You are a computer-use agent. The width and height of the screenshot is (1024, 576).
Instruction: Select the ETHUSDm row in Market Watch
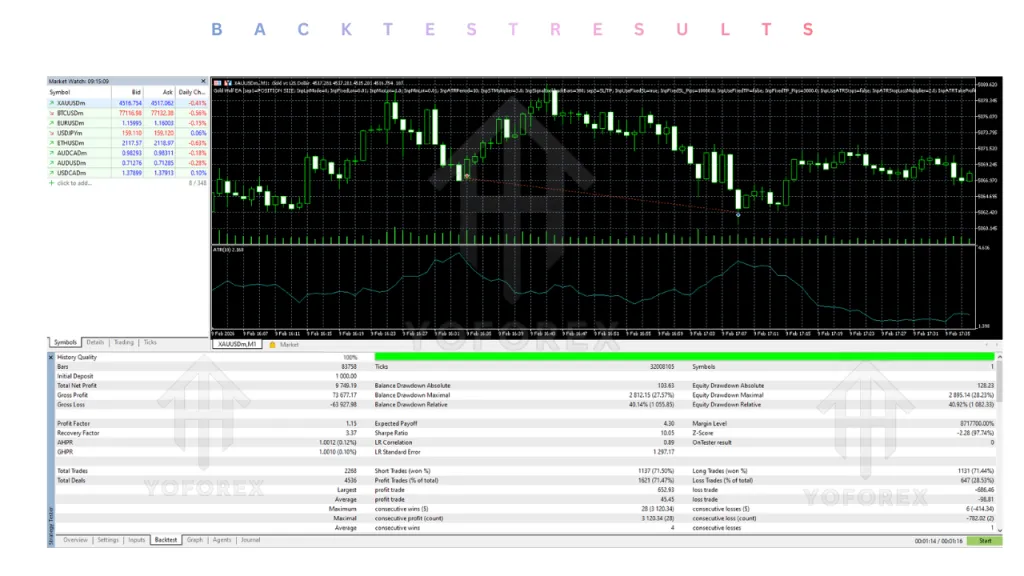[x=128, y=143]
